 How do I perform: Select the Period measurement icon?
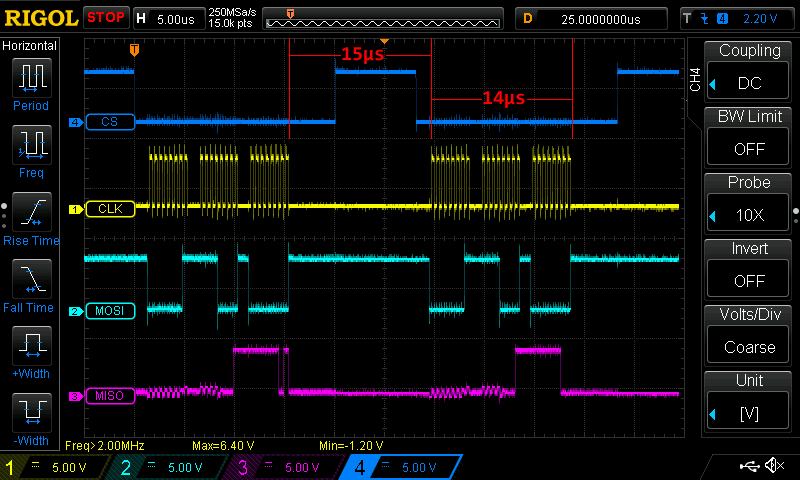(32, 78)
